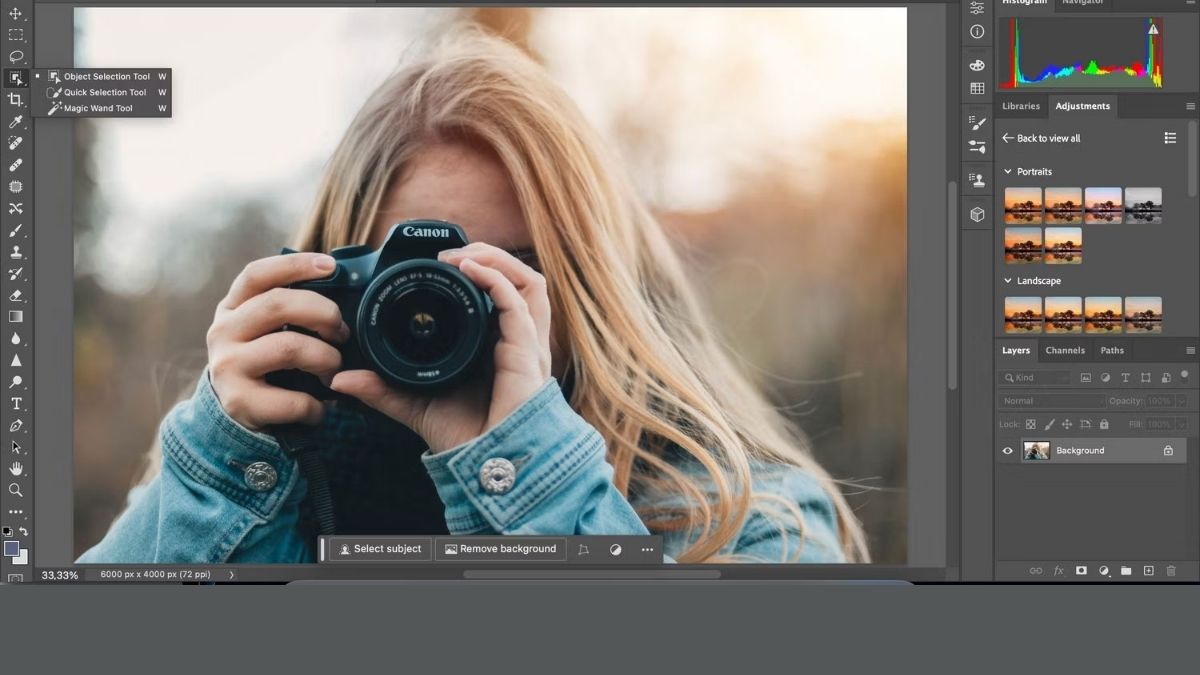Screen dimensions: 1200x675
Task: Select the Clone Stamp tool
Action: [x=15, y=252]
